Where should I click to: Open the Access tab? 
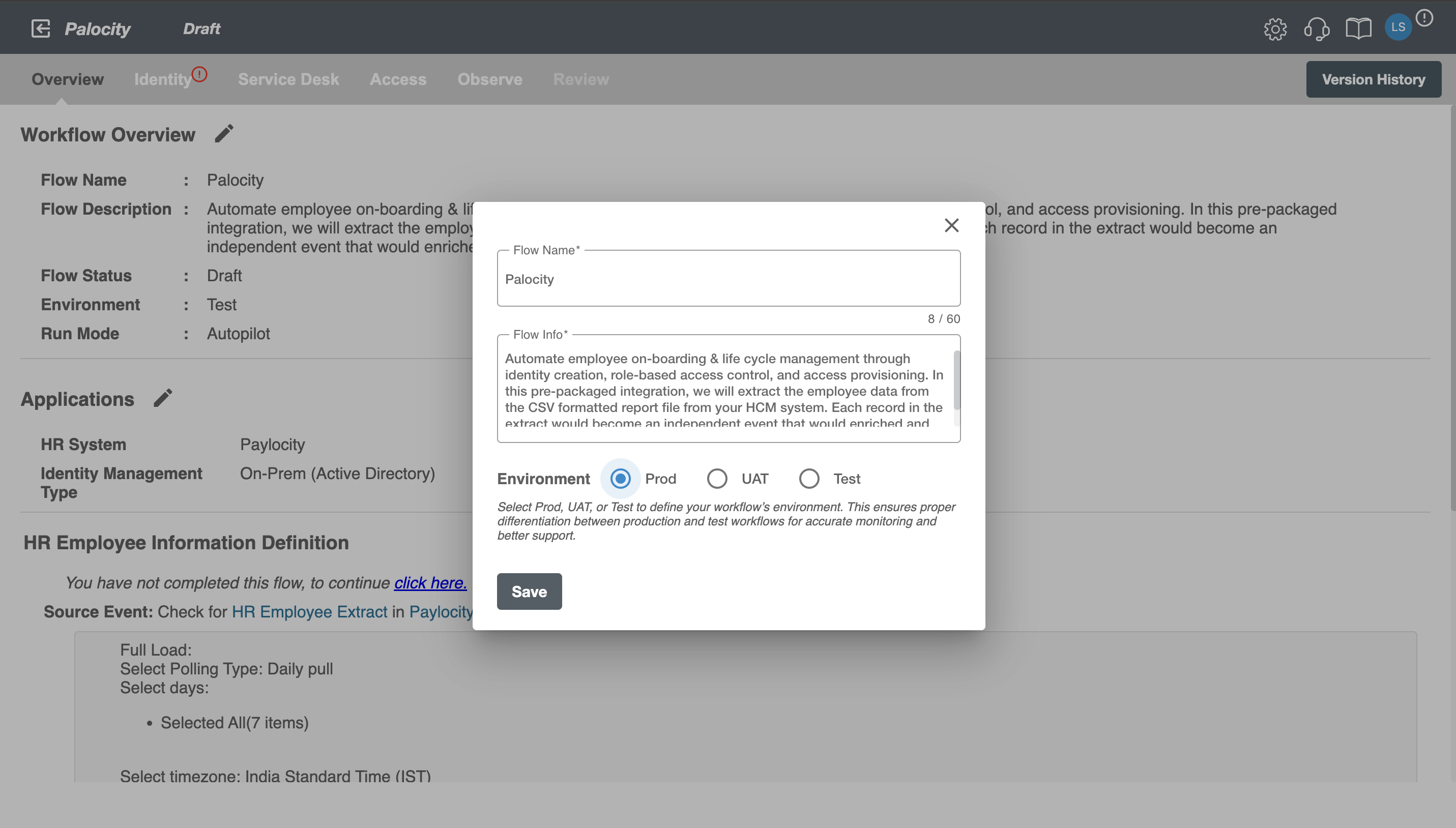click(x=398, y=79)
